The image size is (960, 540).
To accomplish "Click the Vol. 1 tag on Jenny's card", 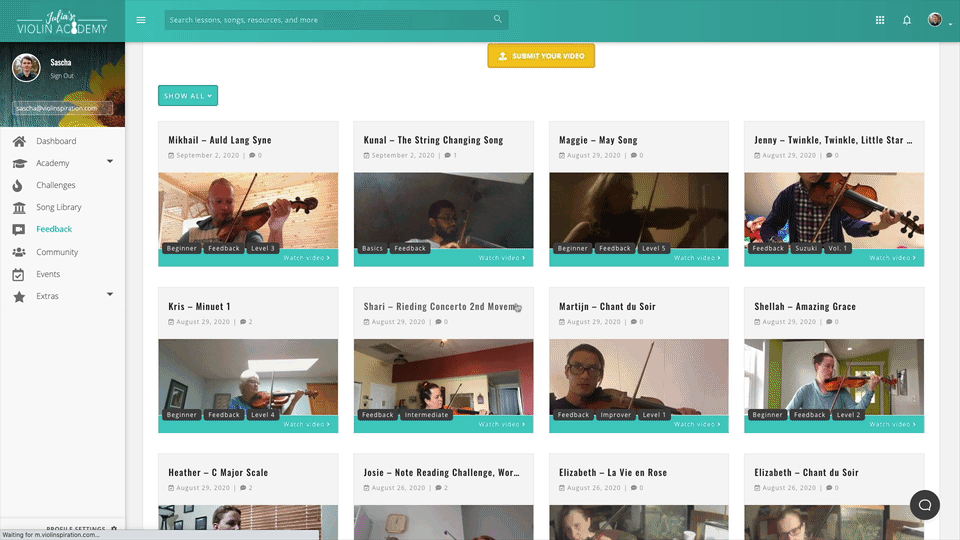I will 838,249.
